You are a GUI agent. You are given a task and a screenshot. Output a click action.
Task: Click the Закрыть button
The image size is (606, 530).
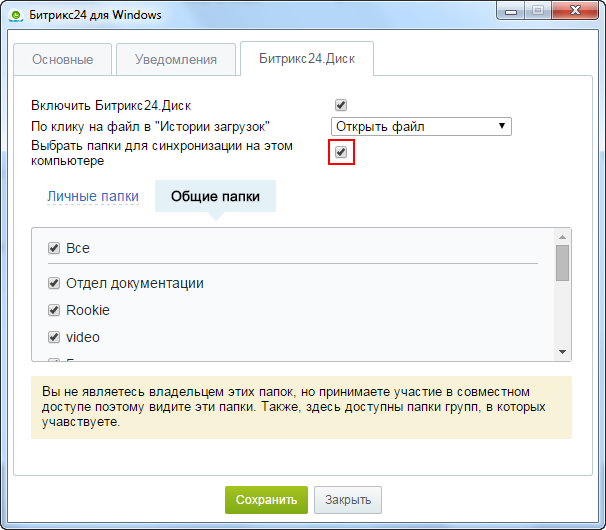tap(348, 500)
